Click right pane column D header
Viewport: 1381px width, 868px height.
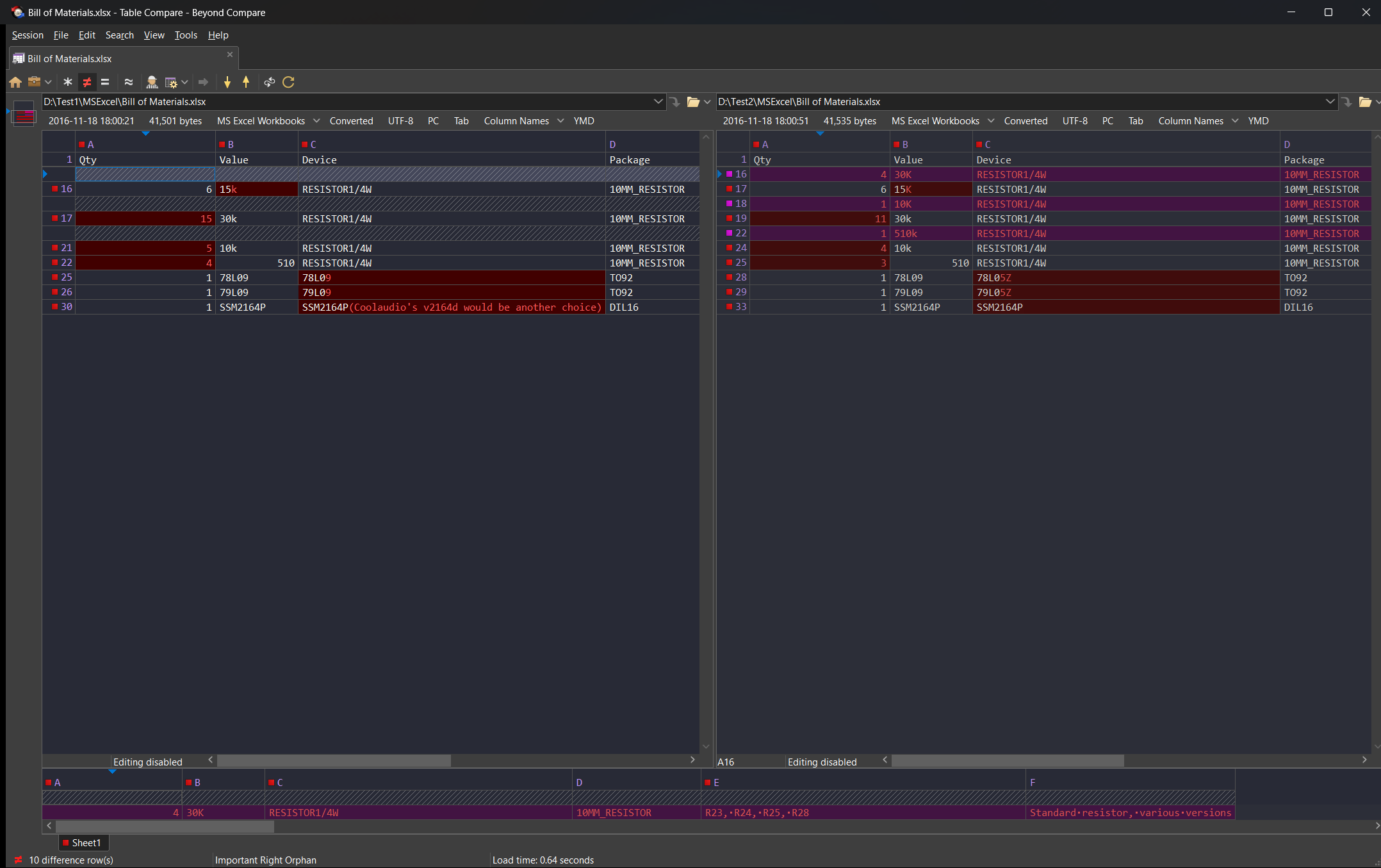pyautogui.click(x=1327, y=144)
